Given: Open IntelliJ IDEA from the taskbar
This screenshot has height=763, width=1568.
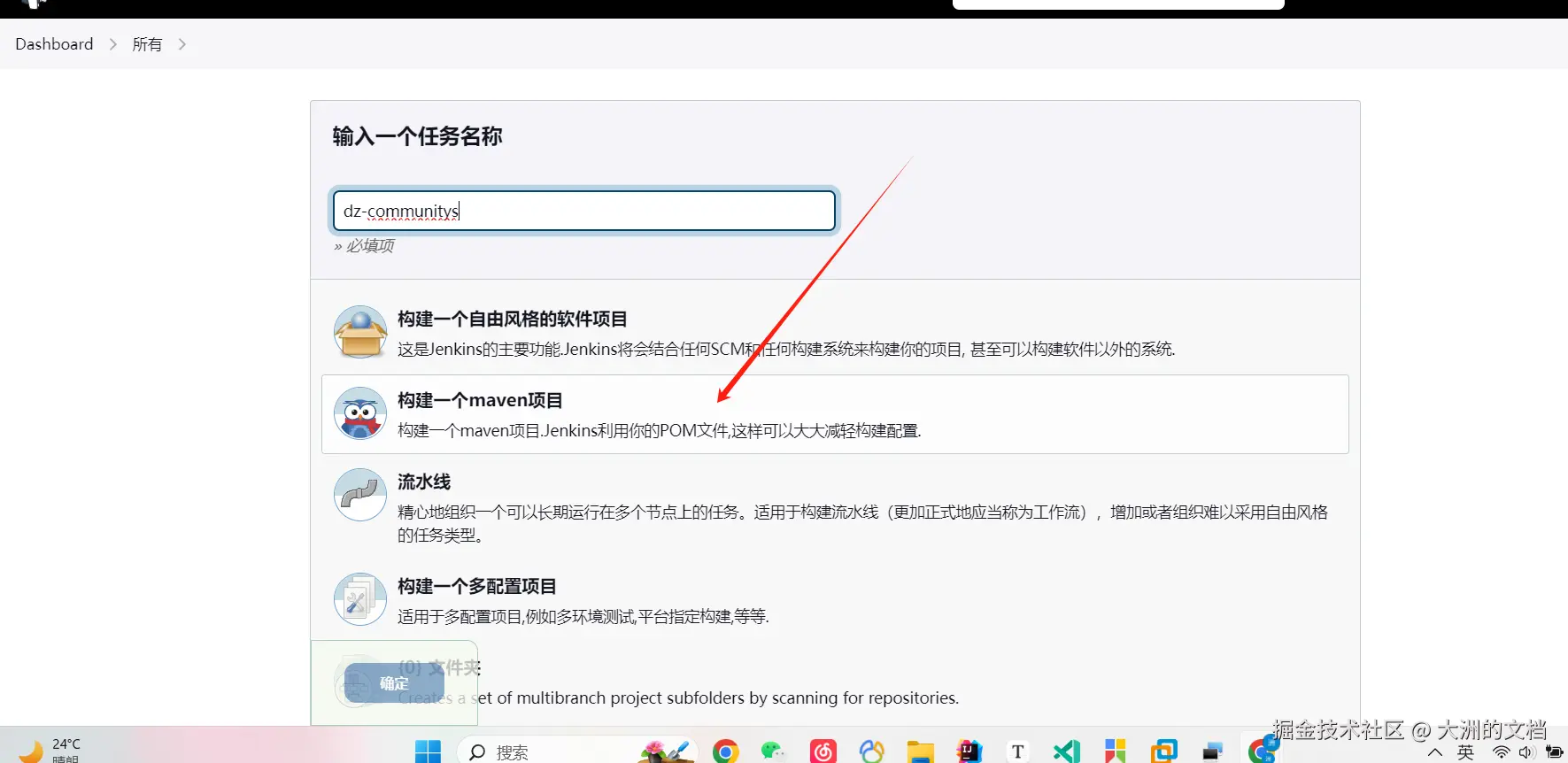Looking at the screenshot, I should (x=969, y=751).
